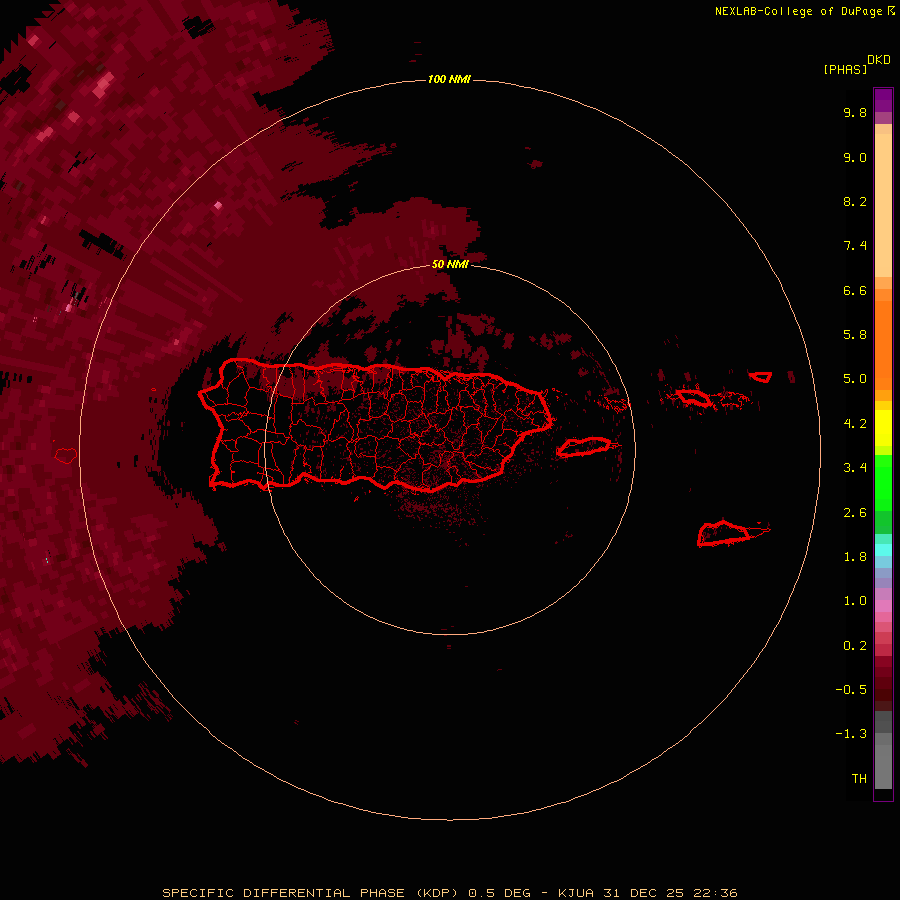Select the 1.8 scale label
900x900 pixels.
[x=855, y=557]
